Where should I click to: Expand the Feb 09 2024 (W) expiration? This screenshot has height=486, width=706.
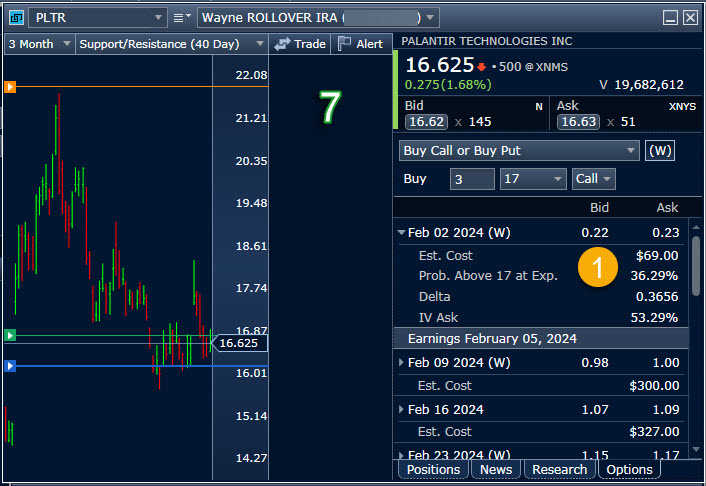[x=402, y=362]
